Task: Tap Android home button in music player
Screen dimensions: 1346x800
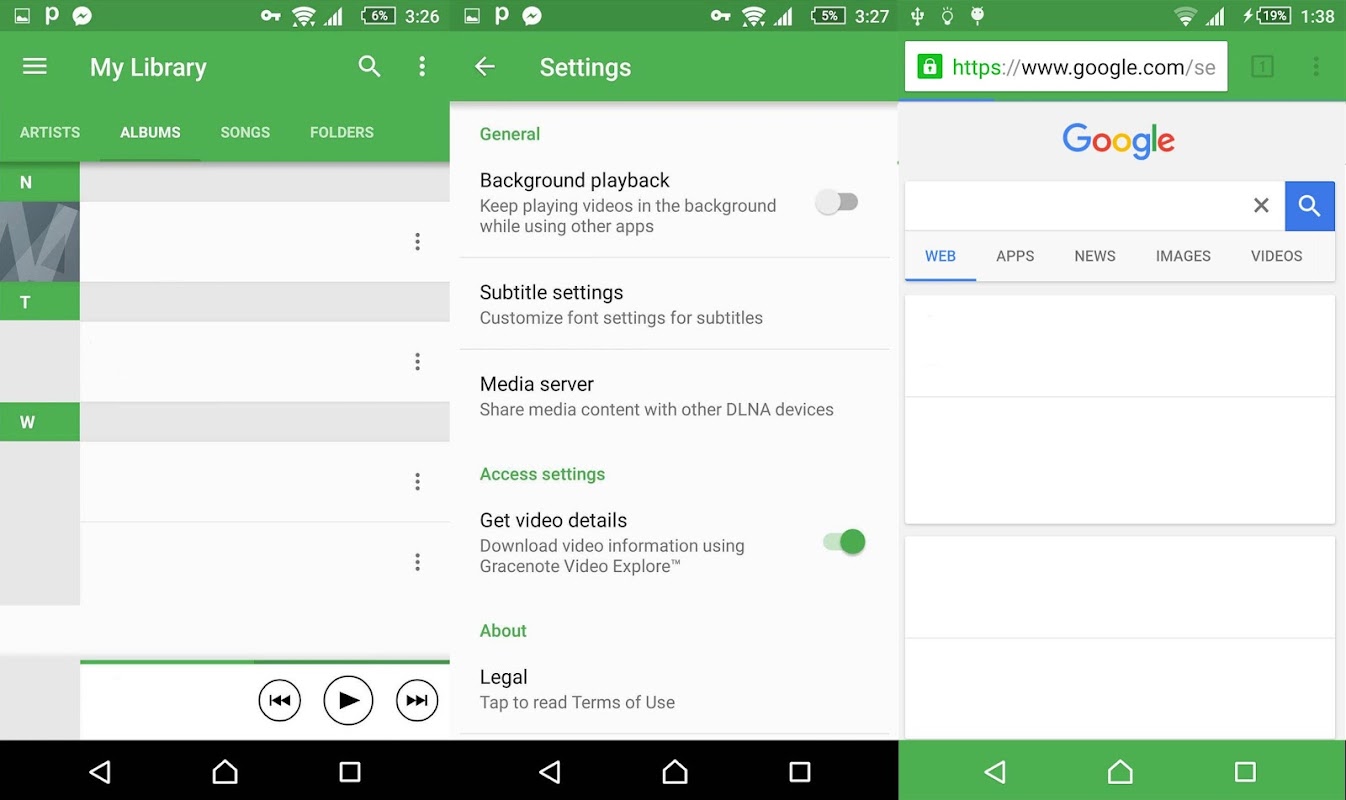Action: (x=225, y=771)
